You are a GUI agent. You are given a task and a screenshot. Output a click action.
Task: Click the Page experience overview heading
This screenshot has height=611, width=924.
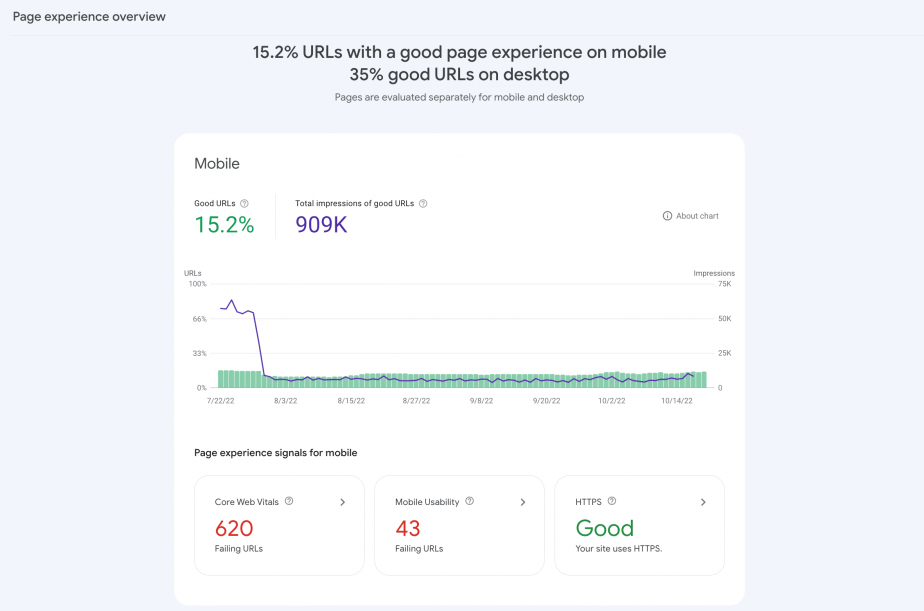[x=89, y=16]
